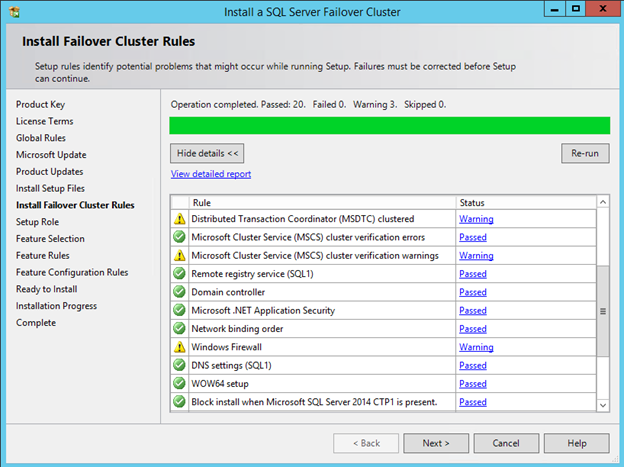Proceed with the Next button
This screenshot has height=467, width=624.
(x=436, y=443)
